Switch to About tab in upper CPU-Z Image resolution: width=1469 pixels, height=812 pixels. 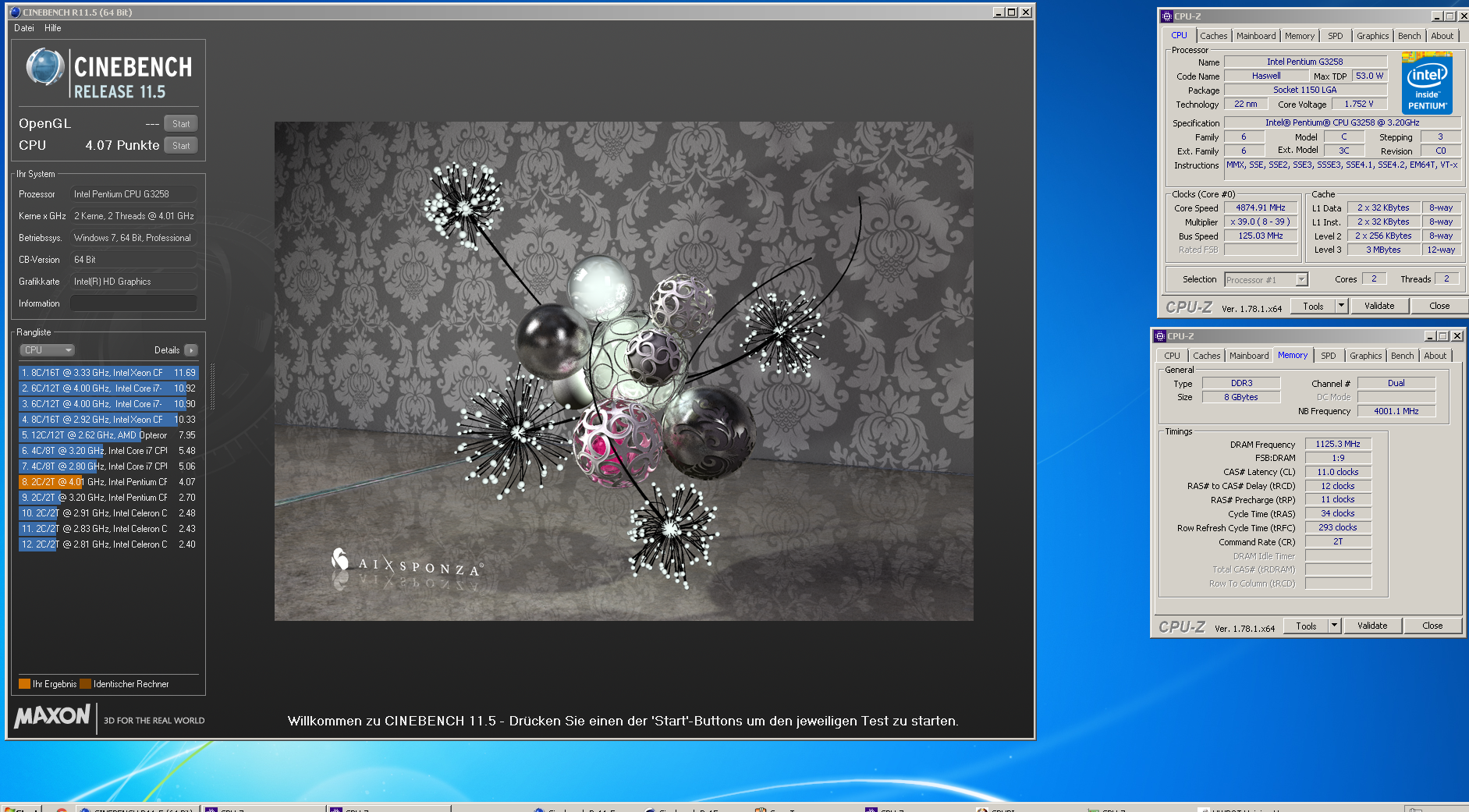(x=1442, y=36)
